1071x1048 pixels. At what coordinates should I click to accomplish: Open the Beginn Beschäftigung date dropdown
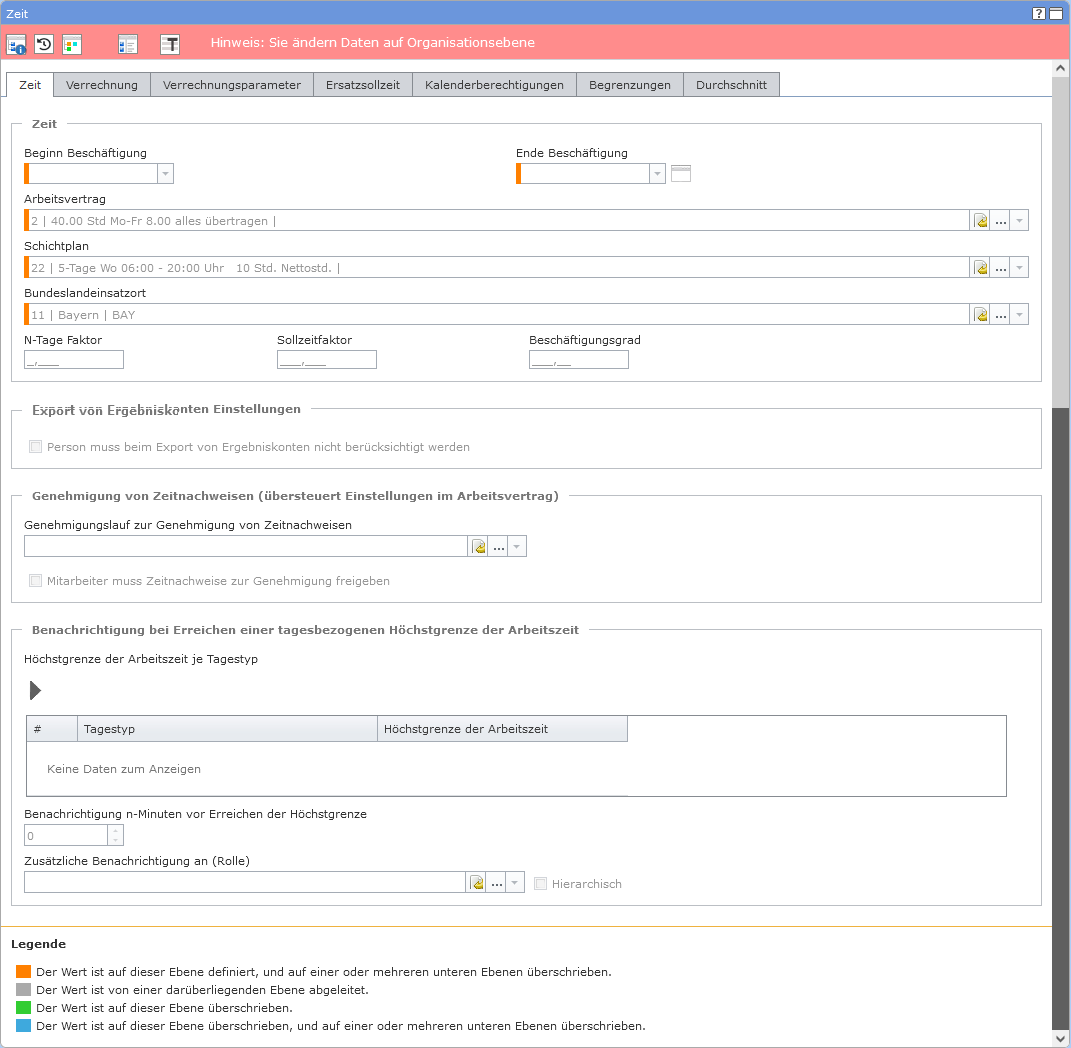[165, 174]
